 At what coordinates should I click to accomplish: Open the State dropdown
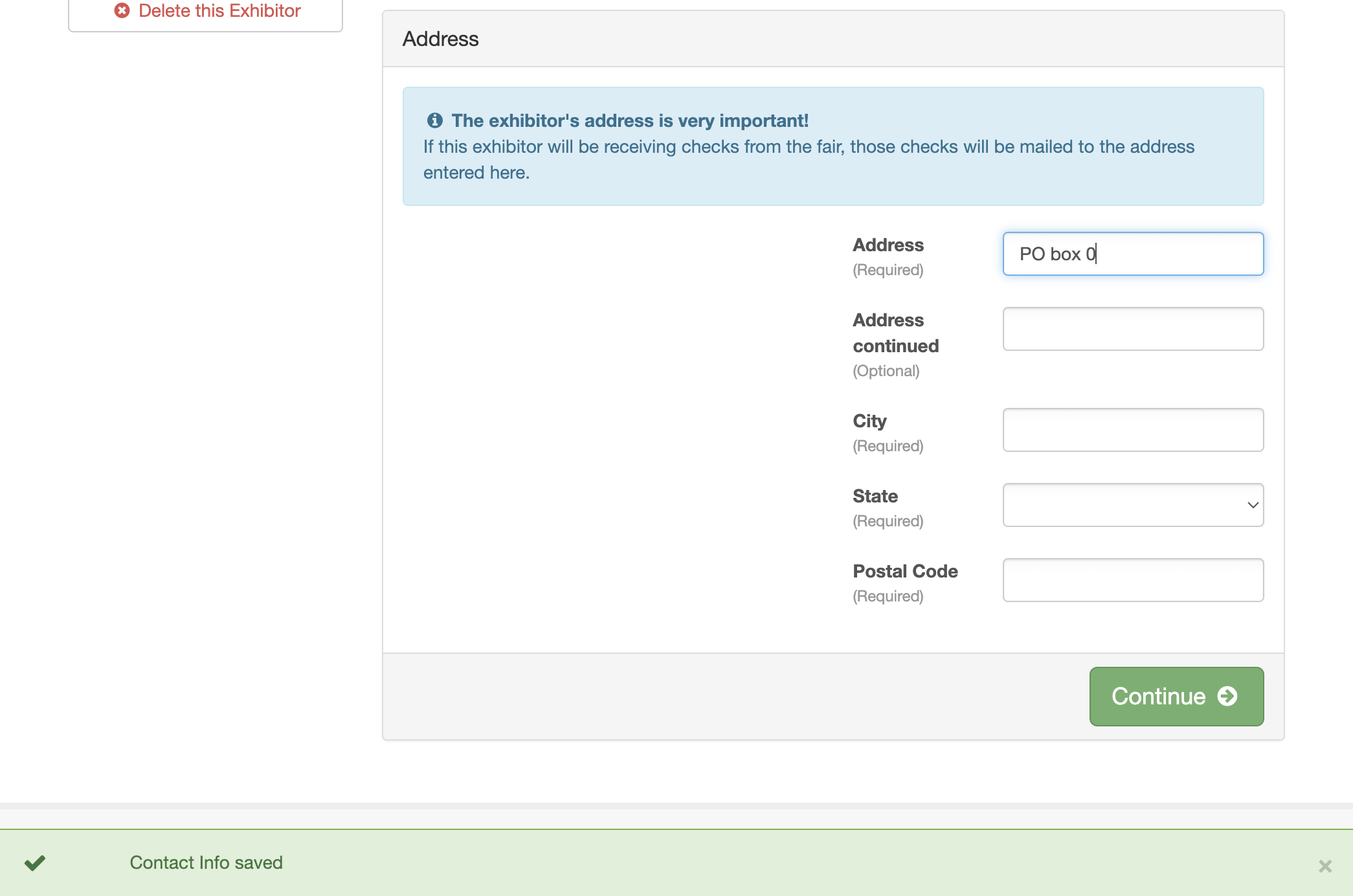pyautogui.click(x=1133, y=505)
